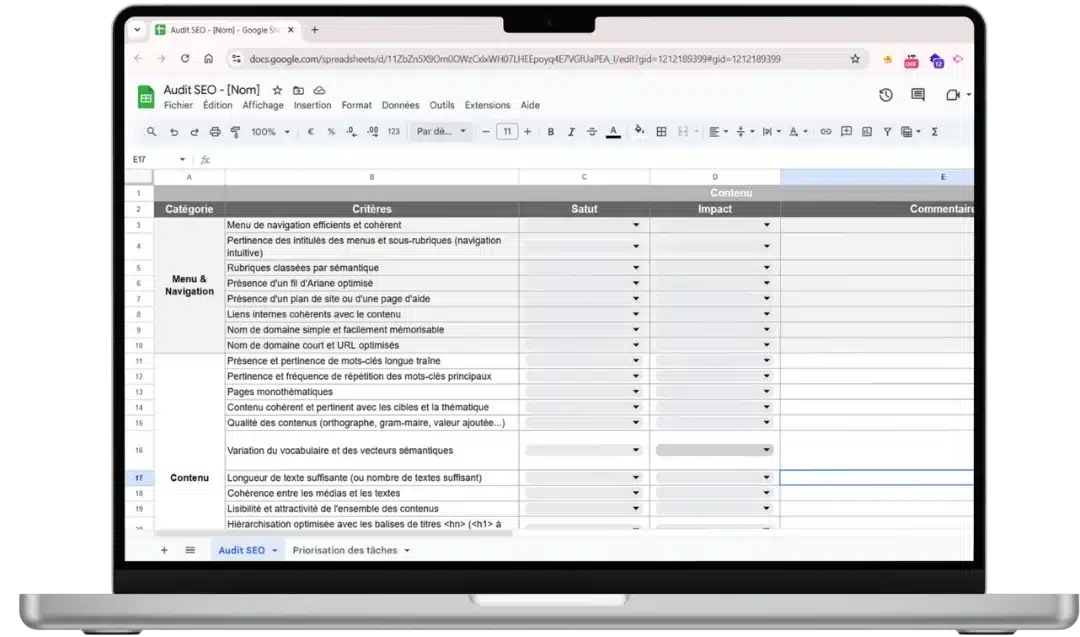The width and height of the screenshot is (1080, 637).
Task: Open the Données menu
Action: (x=400, y=105)
